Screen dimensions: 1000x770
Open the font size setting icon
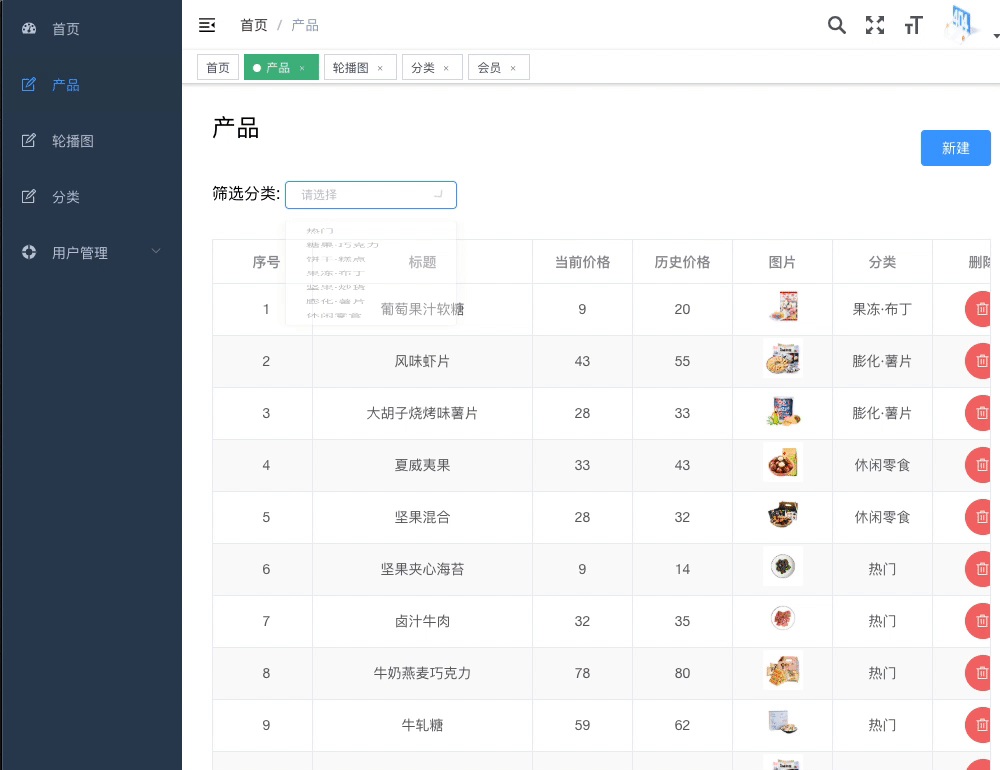point(913,25)
